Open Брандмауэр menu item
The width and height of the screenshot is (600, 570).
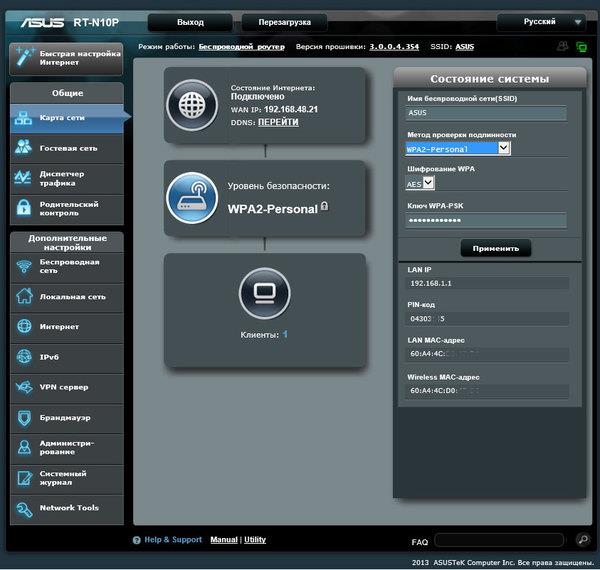point(67,418)
